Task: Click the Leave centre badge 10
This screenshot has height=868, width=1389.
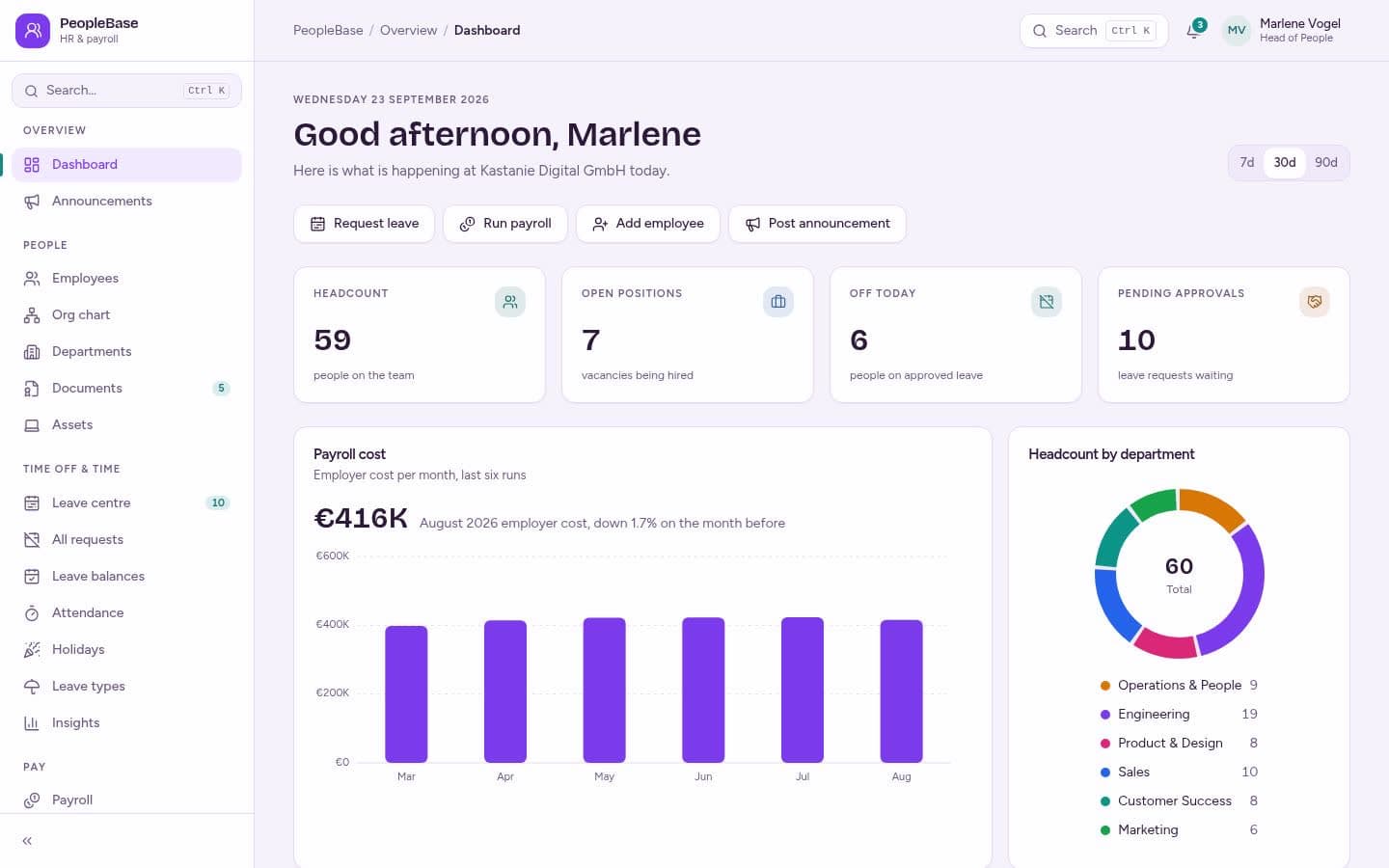Action: point(218,502)
